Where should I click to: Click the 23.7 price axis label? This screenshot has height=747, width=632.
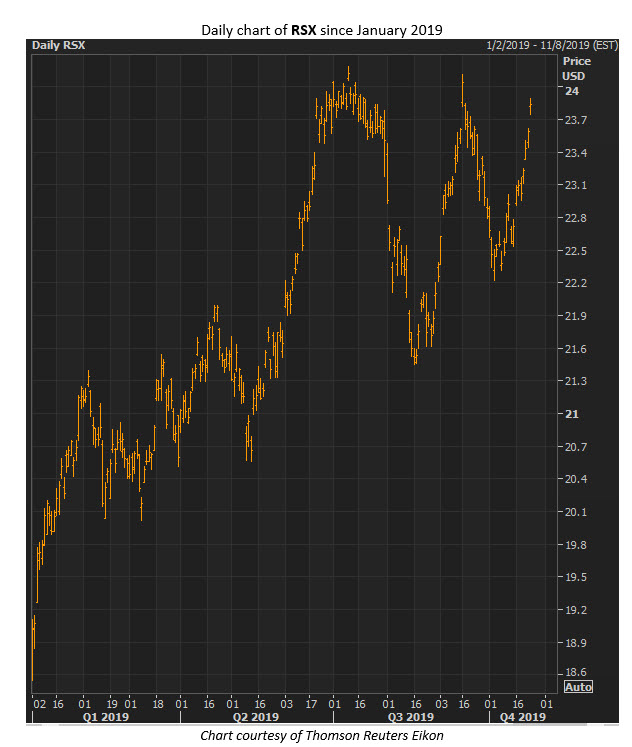tap(575, 120)
